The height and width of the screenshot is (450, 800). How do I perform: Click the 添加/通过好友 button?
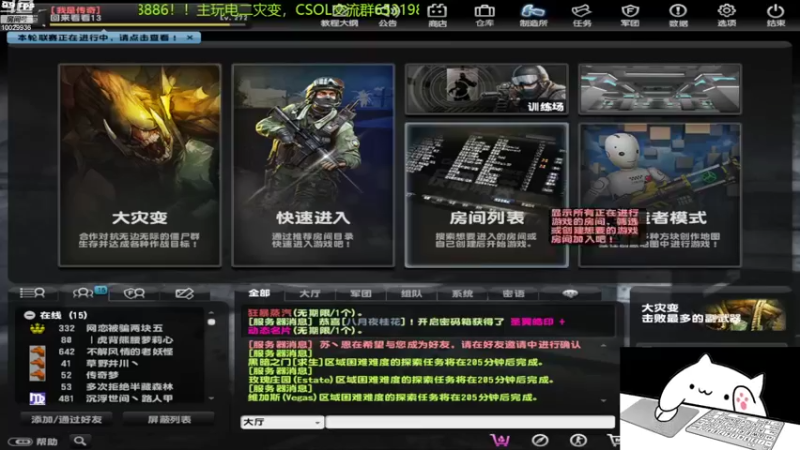66,419
